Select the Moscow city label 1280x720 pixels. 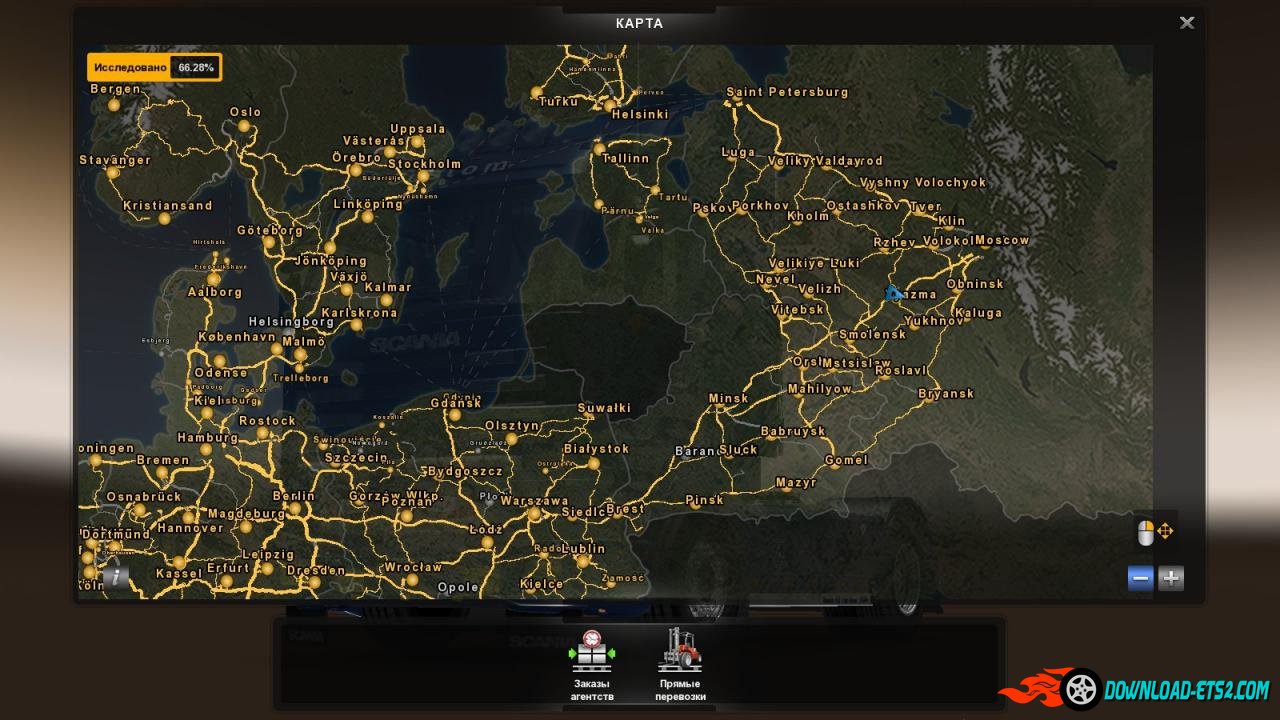(1002, 240)
